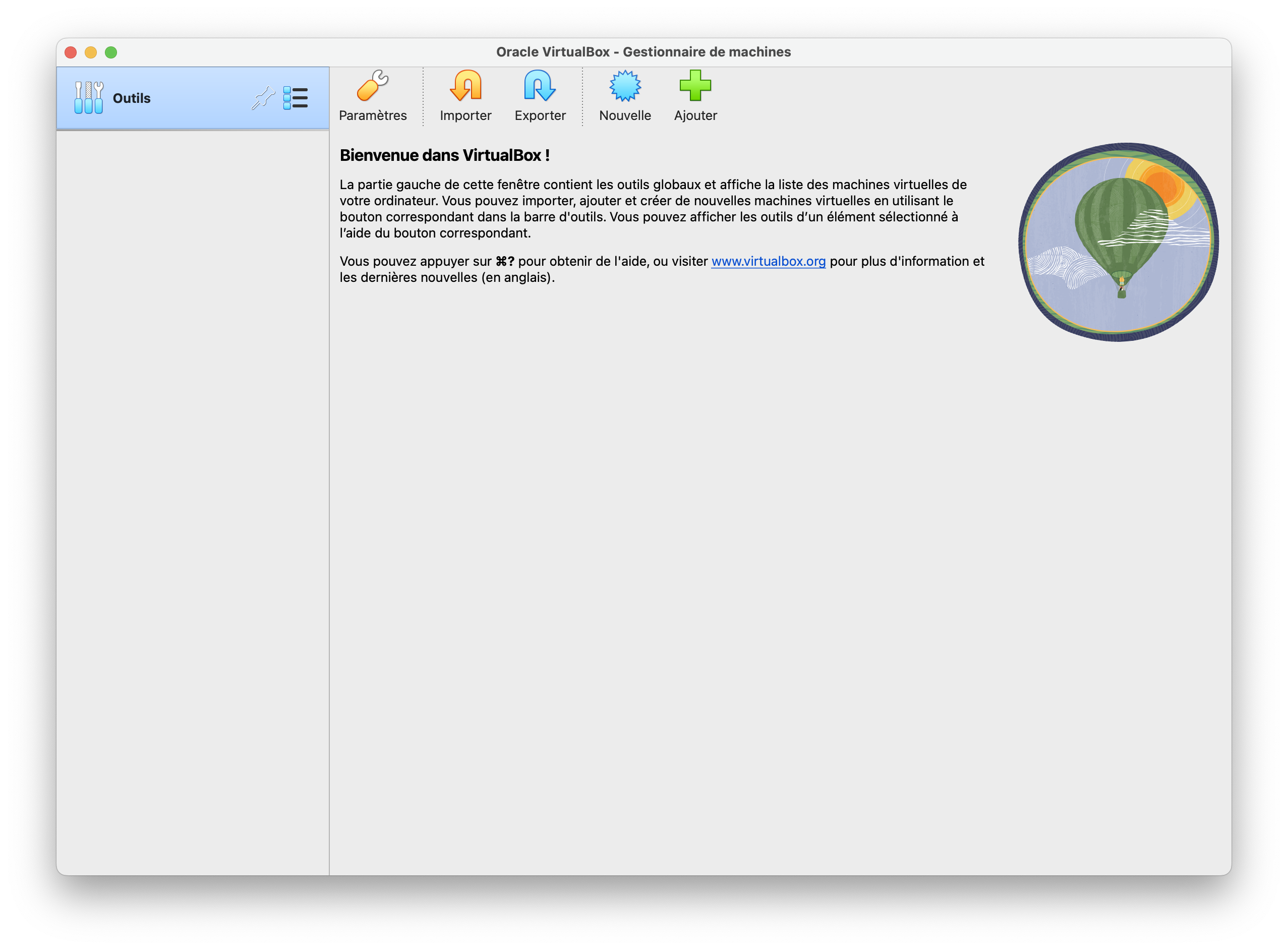Viewport: 1288px width, 950px height.
Task: Click the window title bar text
Action: click(x=643, y=52)
